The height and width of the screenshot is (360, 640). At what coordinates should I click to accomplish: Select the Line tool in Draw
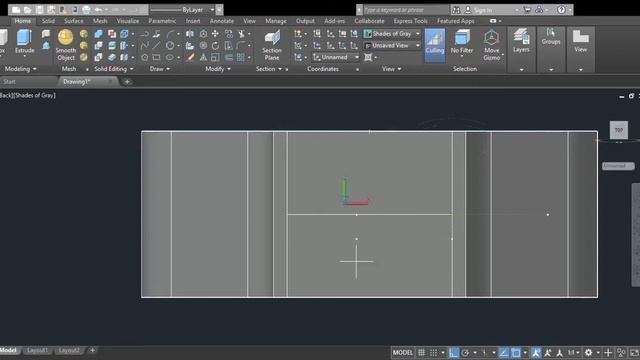tap(156, 45)
